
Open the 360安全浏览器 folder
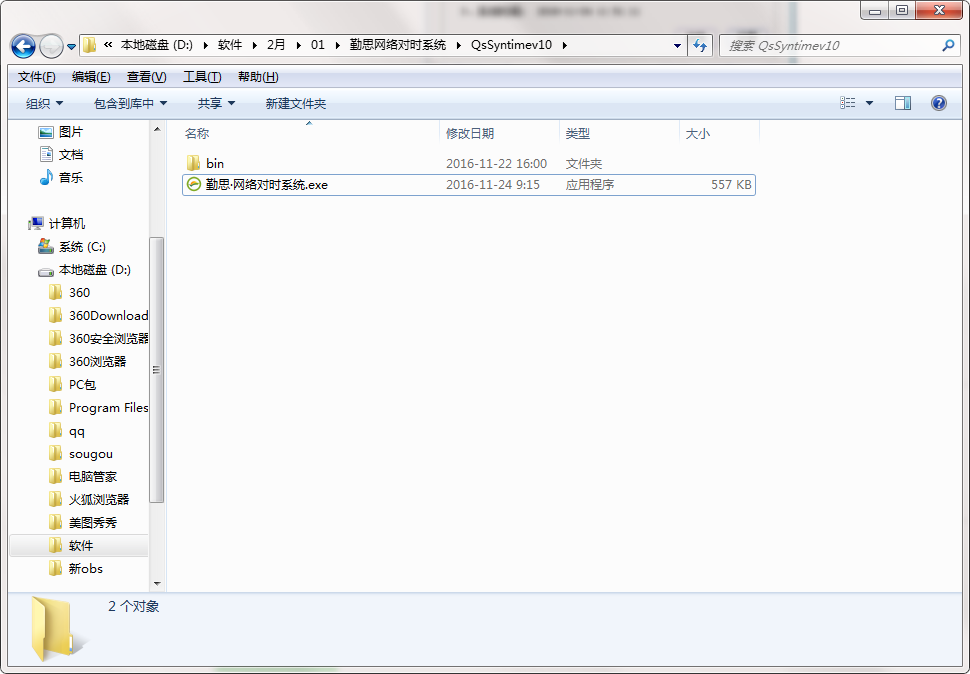click(x=98, y=338)
